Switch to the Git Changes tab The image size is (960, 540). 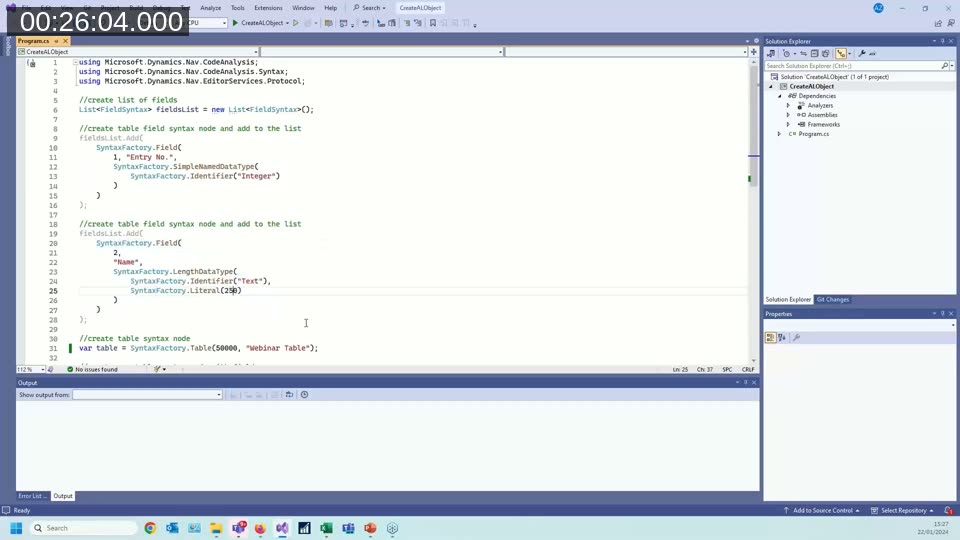click(x=833, y=300)
